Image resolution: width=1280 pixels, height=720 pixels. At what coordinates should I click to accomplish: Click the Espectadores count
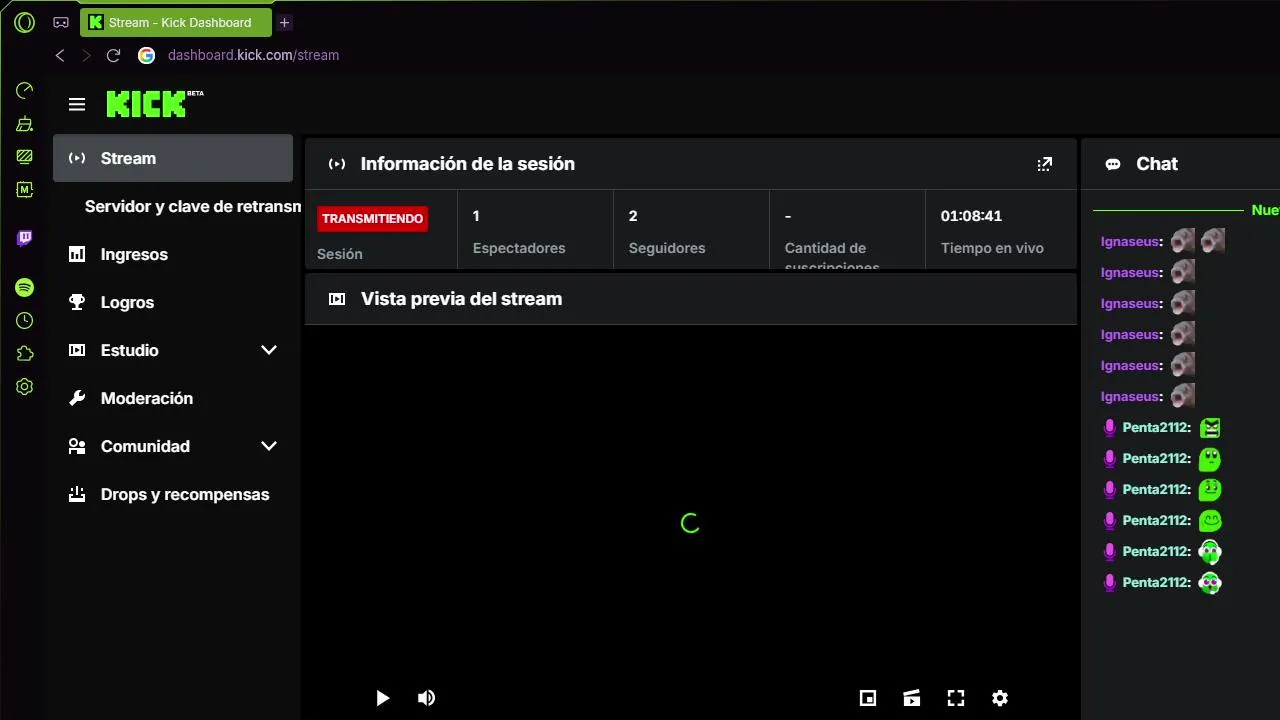(x=476, y=216)
